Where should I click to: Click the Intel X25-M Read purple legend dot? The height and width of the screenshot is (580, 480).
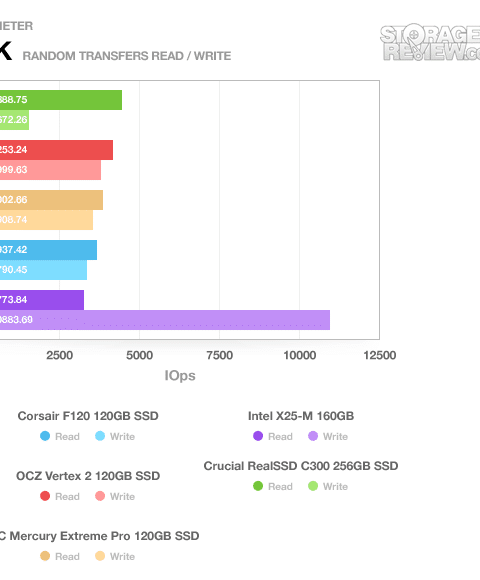(x=258, y=436)
